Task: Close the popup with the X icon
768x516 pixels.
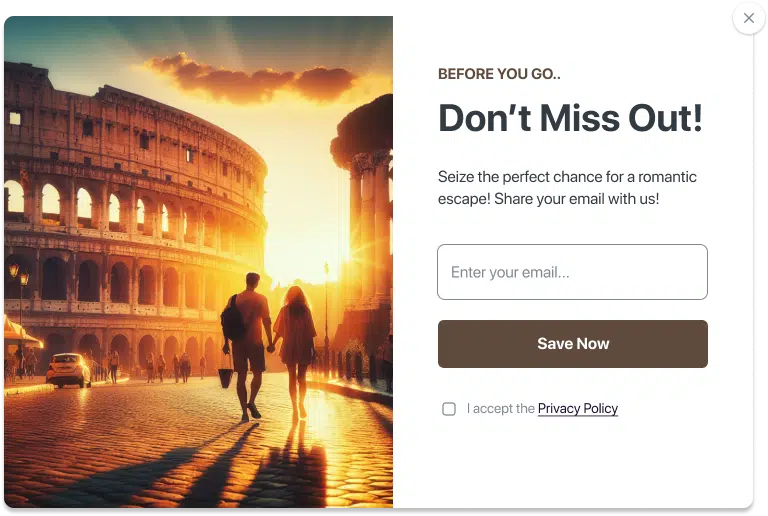Action: [748, 18]
